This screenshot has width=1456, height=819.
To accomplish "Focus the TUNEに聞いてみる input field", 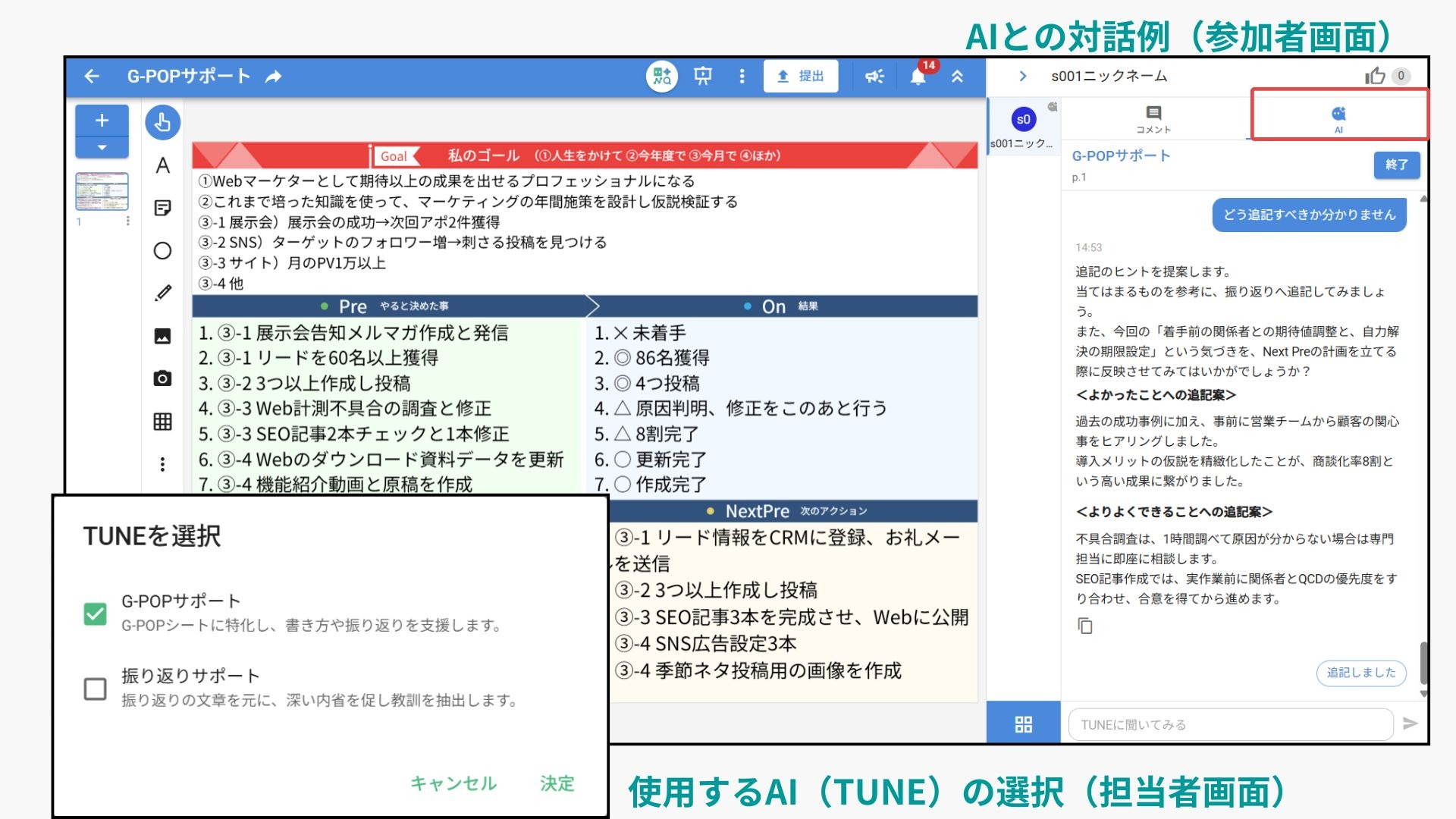I will pyautogui.click(x=1230, y=724).
